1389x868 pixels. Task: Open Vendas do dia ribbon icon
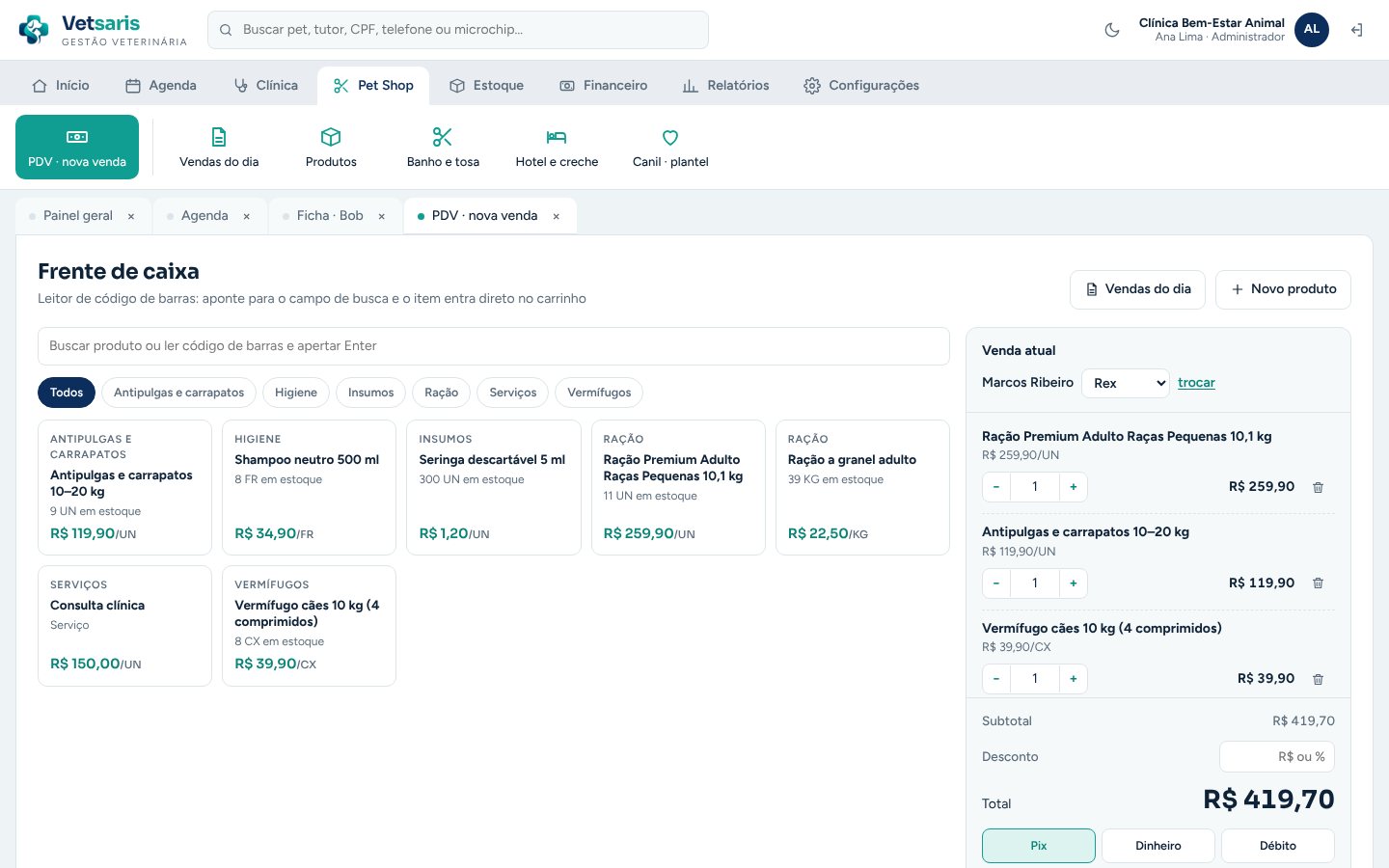219,148
